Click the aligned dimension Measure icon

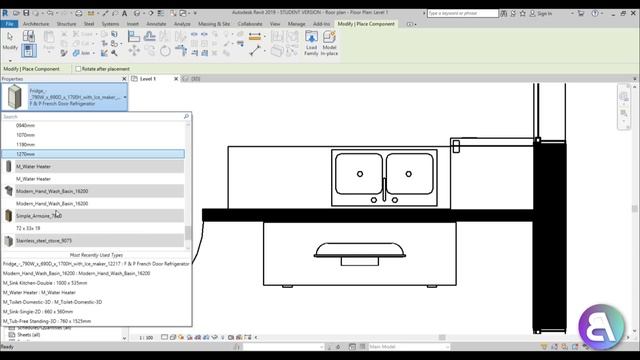tap(255, 37)
